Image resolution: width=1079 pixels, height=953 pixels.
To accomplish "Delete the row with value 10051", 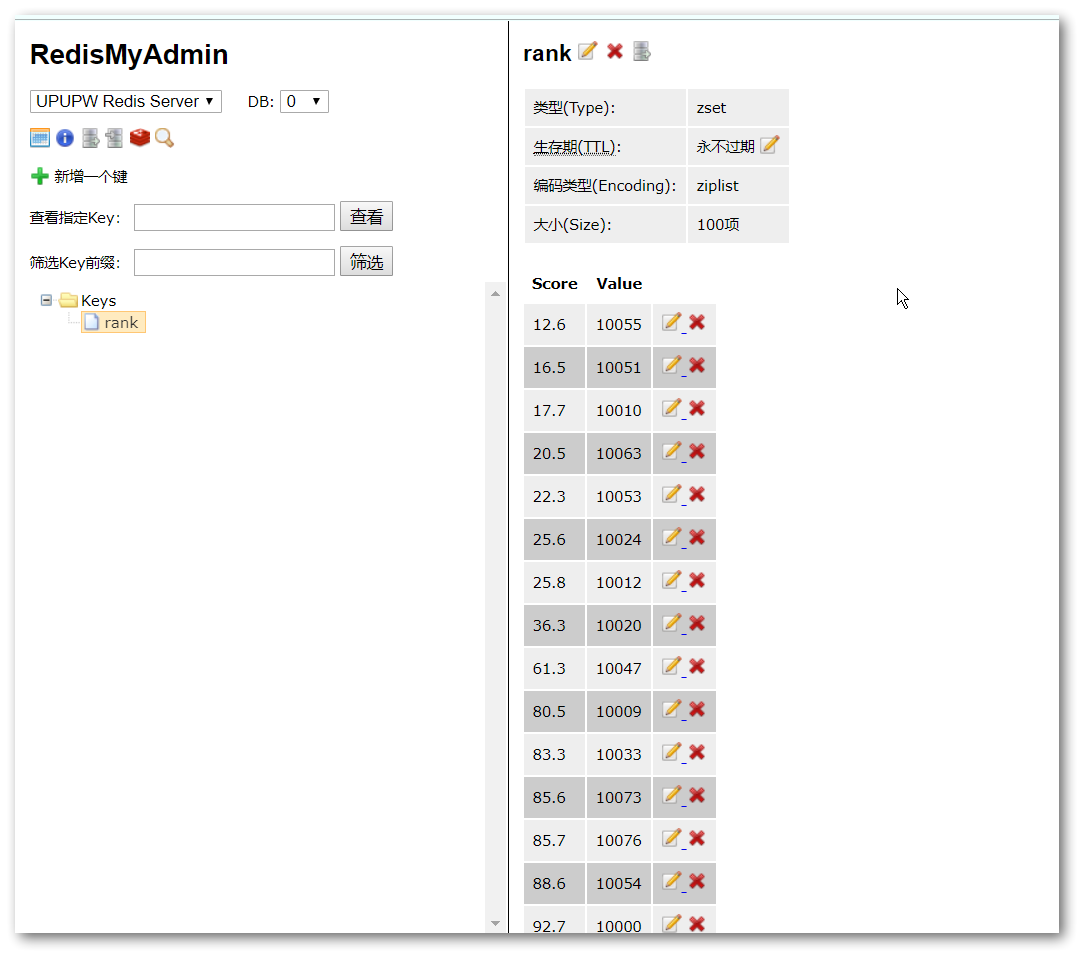I will [x=697, y=366].
